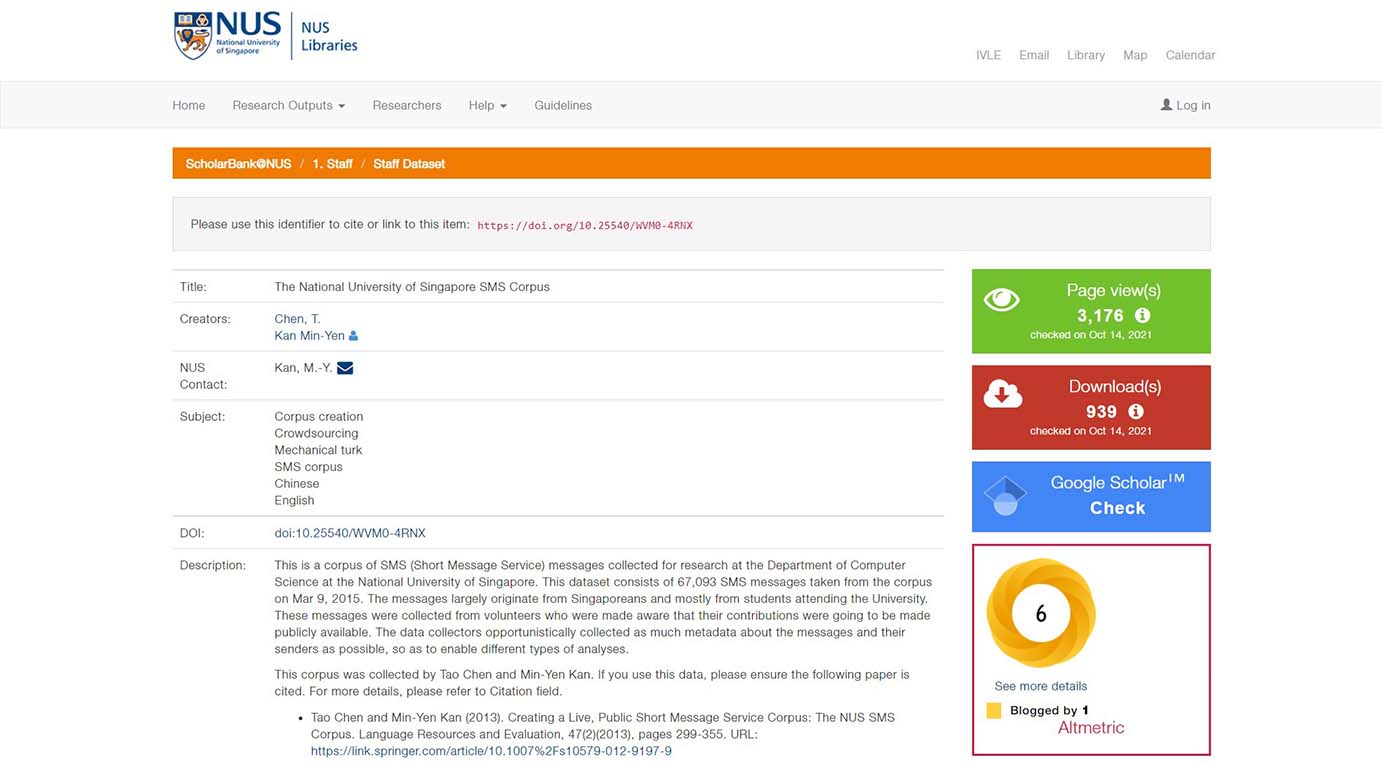This screenshot has height=765, width=1382.
Task: Click the eye icon on Page views panel
Action: tap(1001, 297)
